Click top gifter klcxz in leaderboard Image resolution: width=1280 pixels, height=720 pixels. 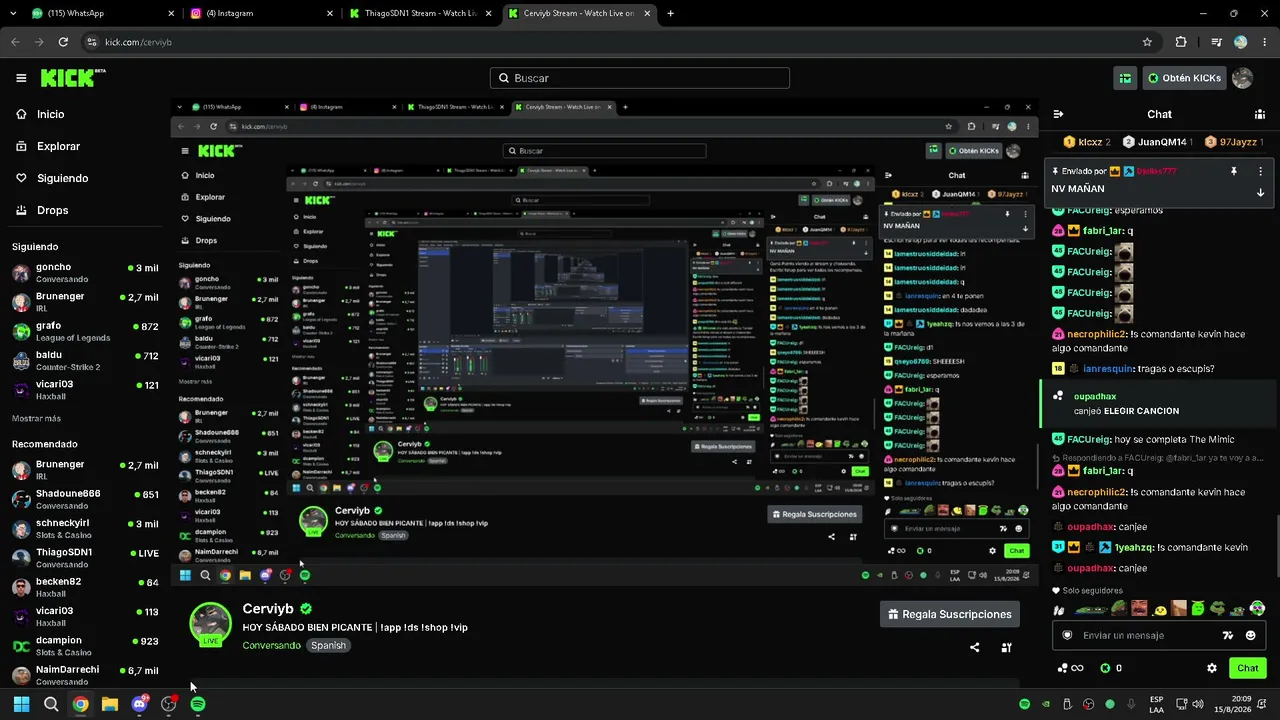(1086, 142)
